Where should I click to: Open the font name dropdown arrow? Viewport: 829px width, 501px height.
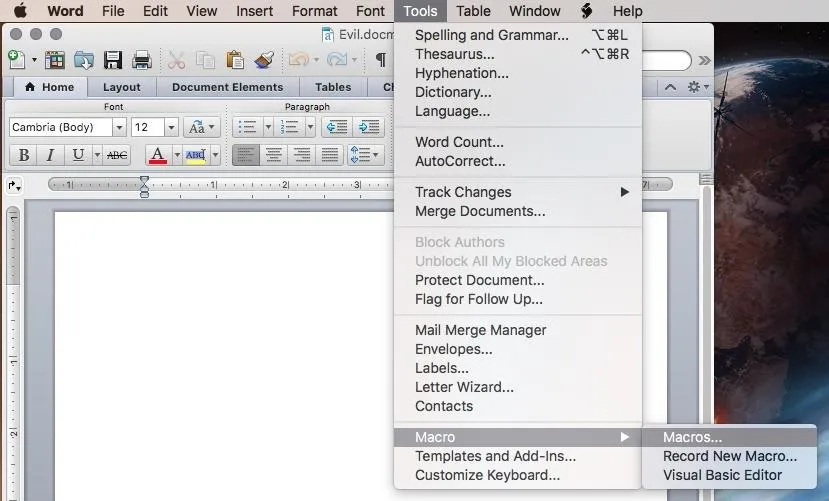pos(119,127)
